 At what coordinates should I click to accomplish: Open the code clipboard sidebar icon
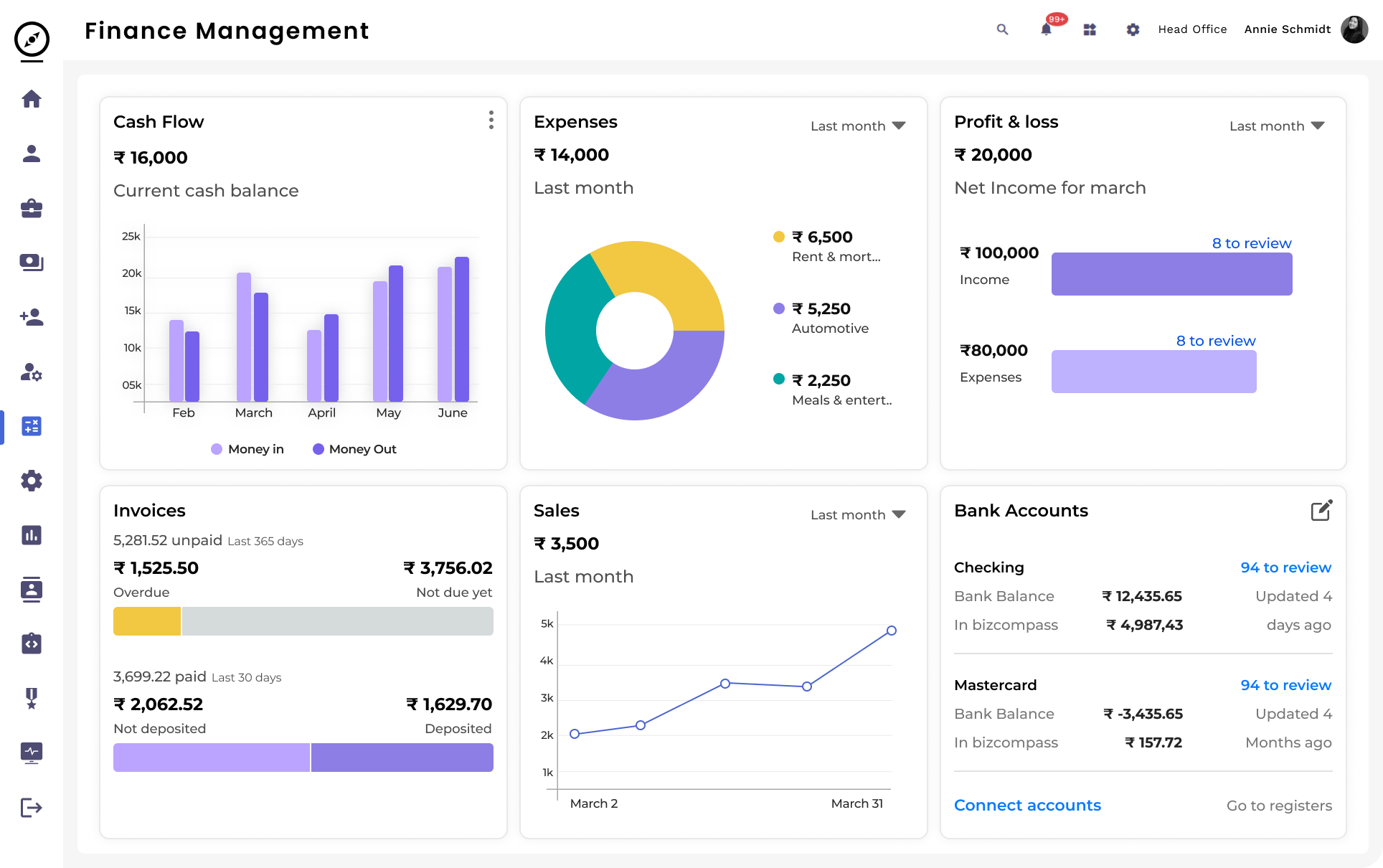coord(32,643)
